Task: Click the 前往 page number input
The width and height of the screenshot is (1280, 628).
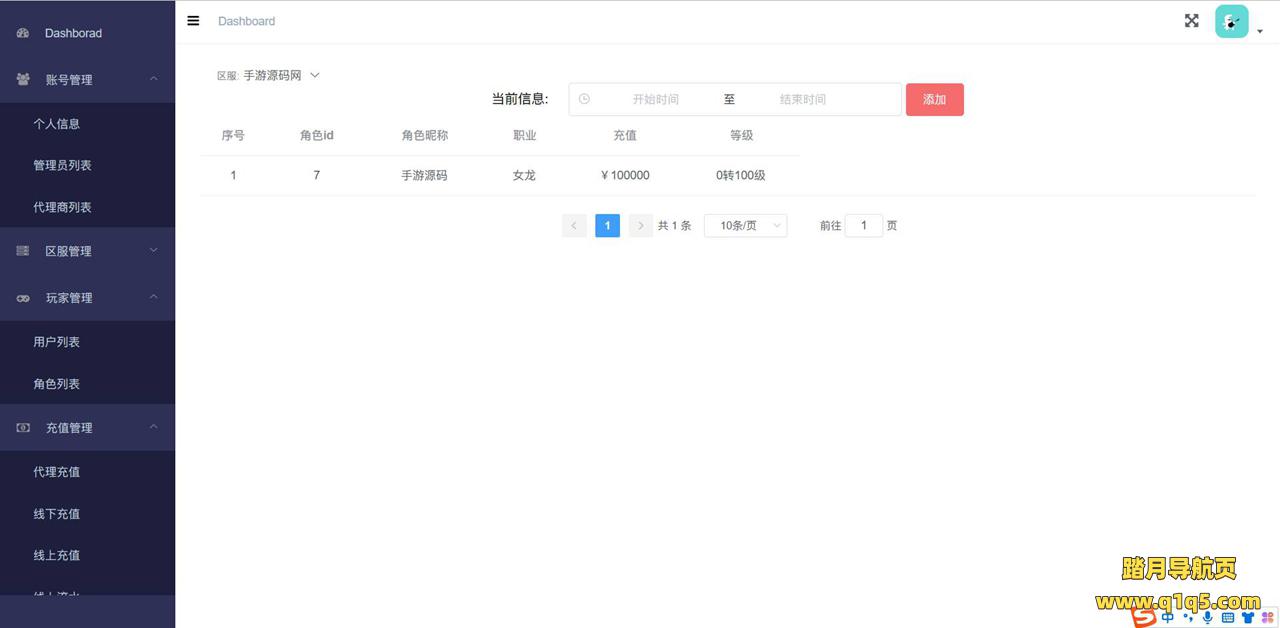Action: point(863,226)
